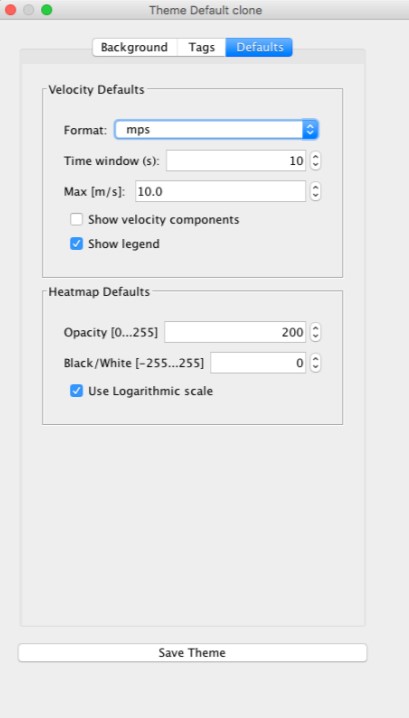
Task: Increase the Time window value with stepper
Action: 315,156
